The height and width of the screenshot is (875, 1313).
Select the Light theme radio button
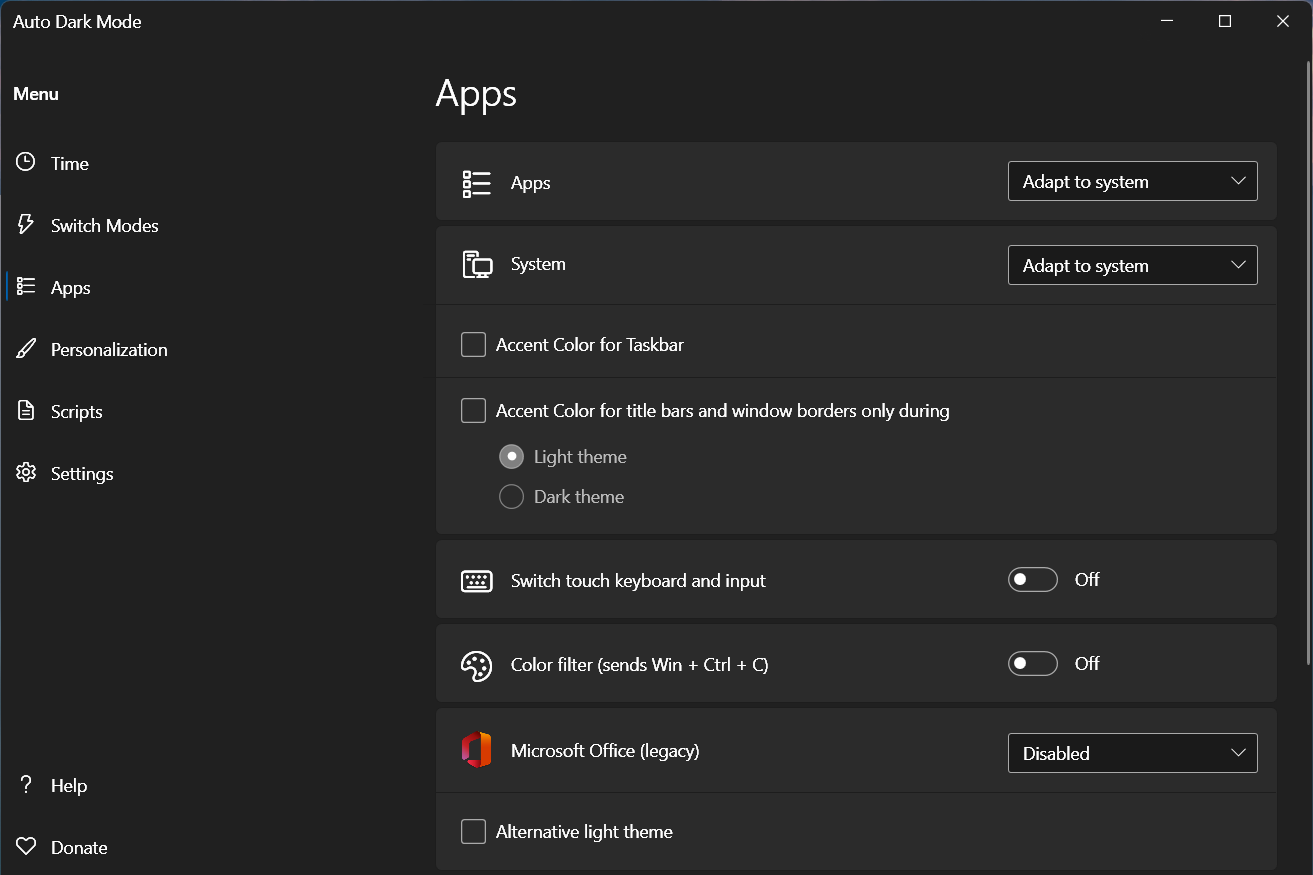511,456
